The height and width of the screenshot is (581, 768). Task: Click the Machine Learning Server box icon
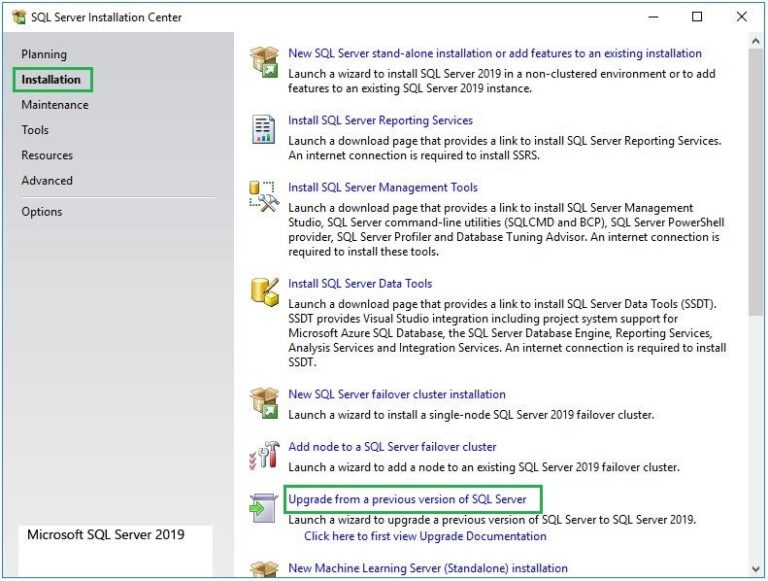pyautogui.click(x=264, y=568)
